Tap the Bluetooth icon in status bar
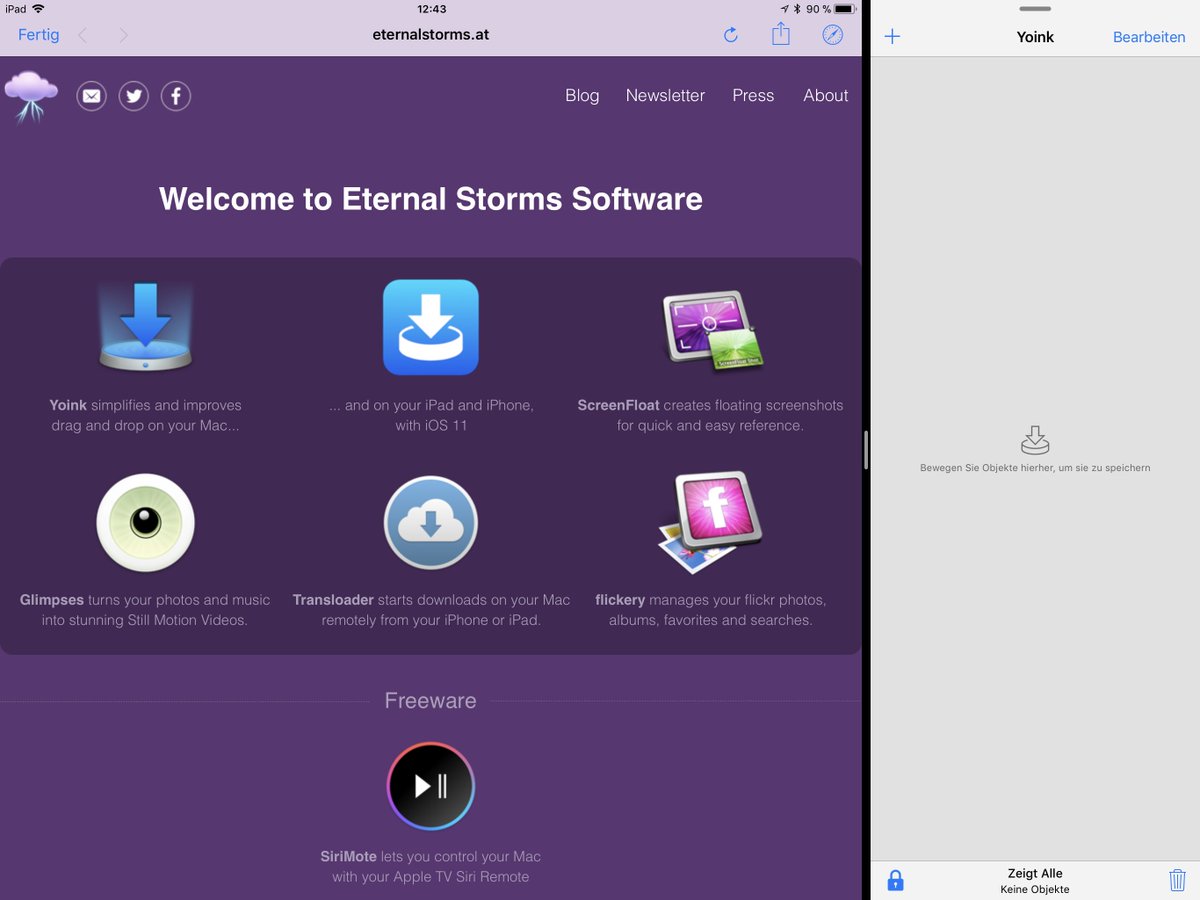 pos(797,9)
